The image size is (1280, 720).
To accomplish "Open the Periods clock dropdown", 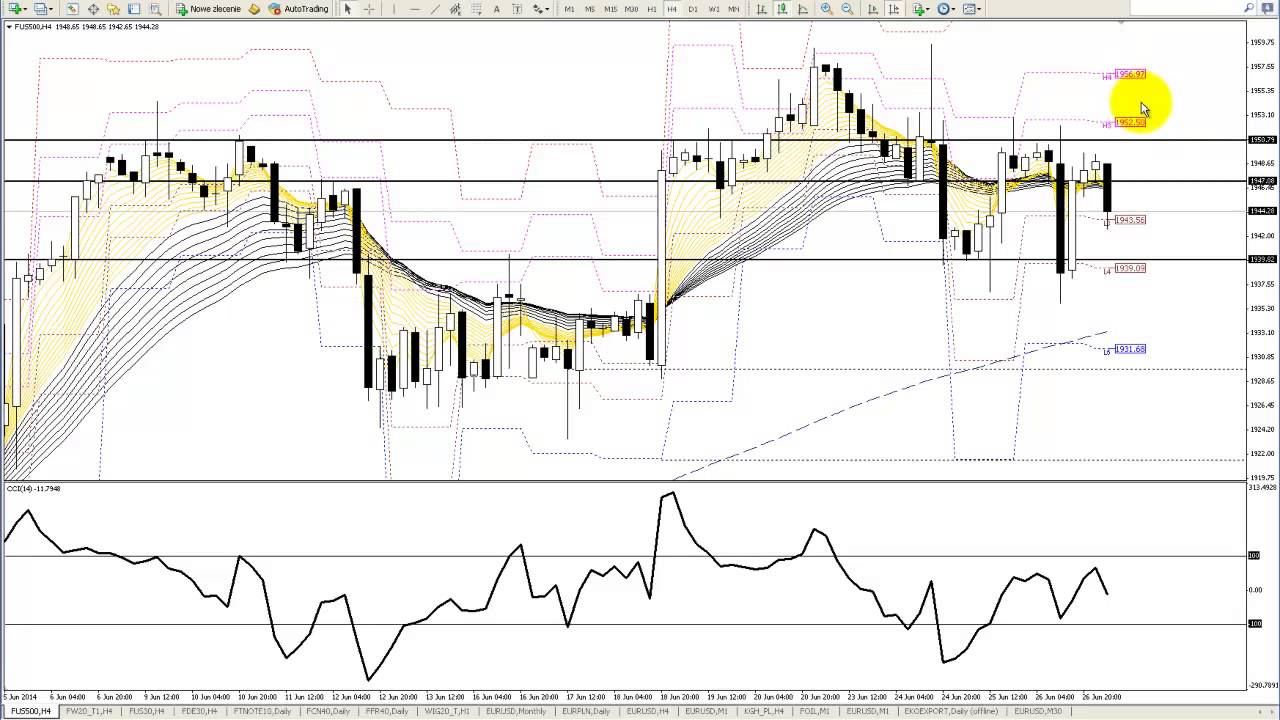I will pos(946,9).
